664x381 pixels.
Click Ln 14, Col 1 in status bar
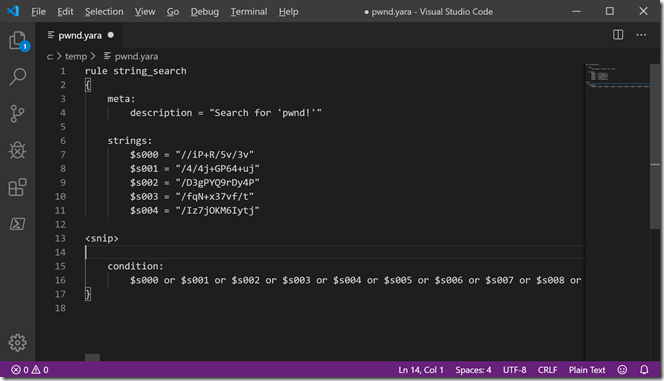pos(421,370)
